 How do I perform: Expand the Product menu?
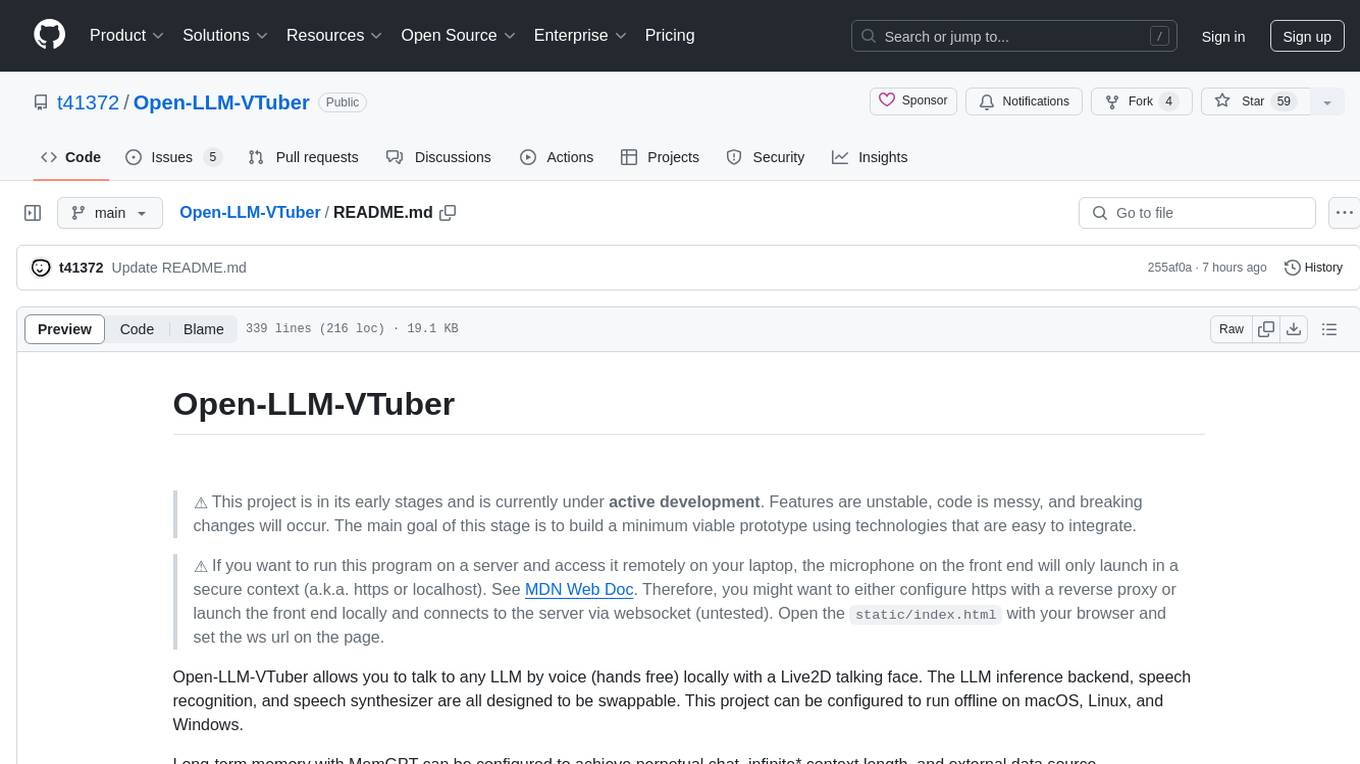127,35
